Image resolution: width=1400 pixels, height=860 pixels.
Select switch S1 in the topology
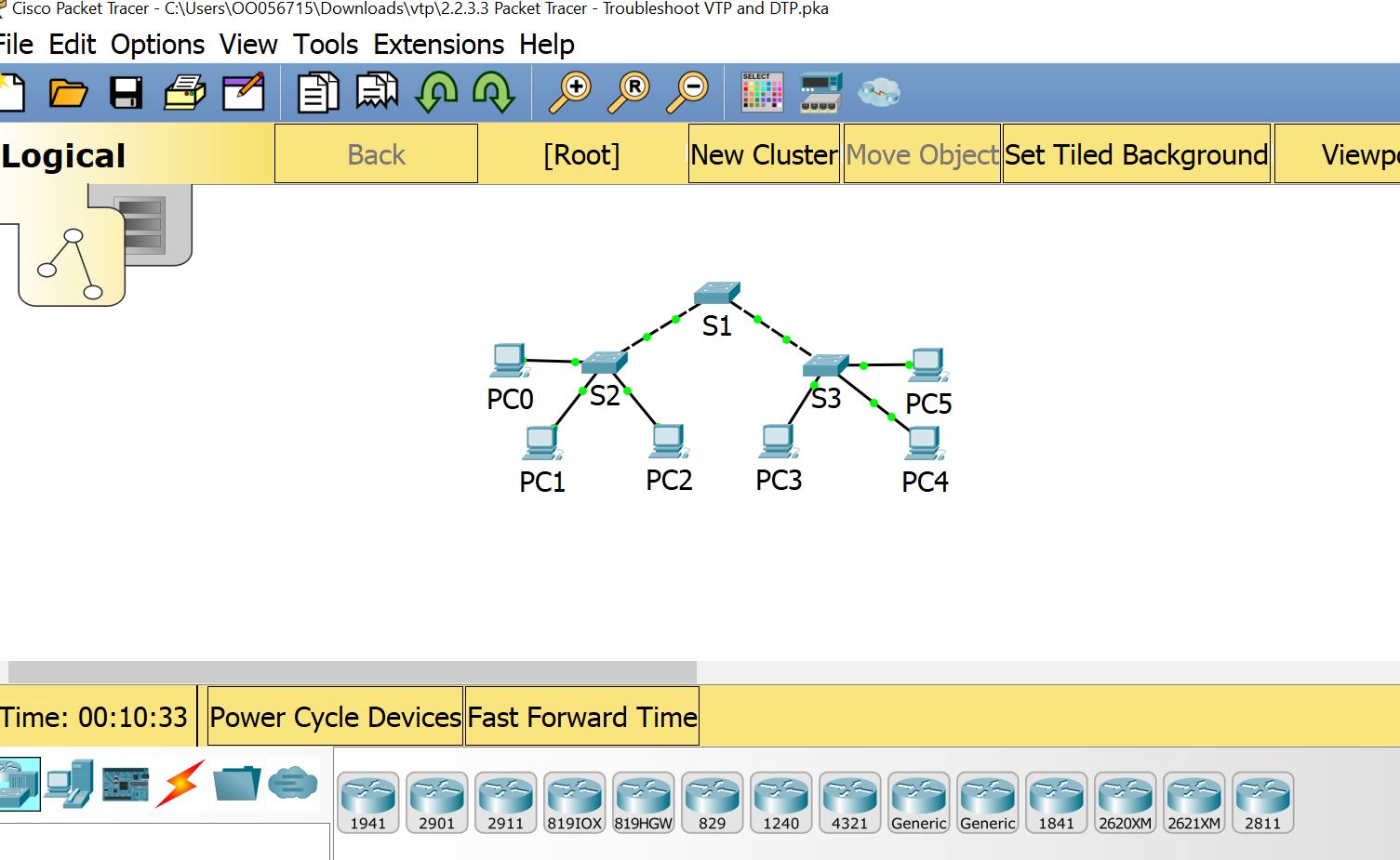point(716,294)
